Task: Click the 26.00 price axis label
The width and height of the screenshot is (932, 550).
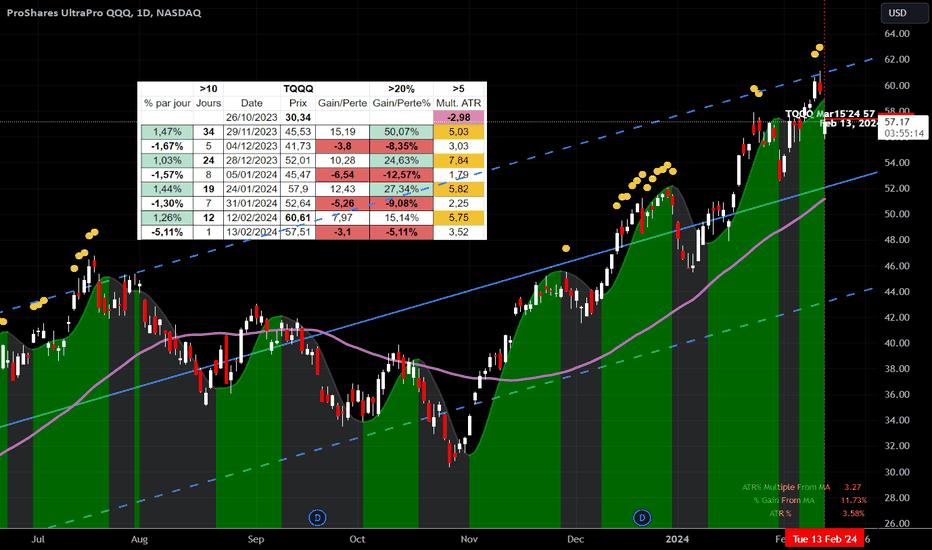Action: click(897, 523)
